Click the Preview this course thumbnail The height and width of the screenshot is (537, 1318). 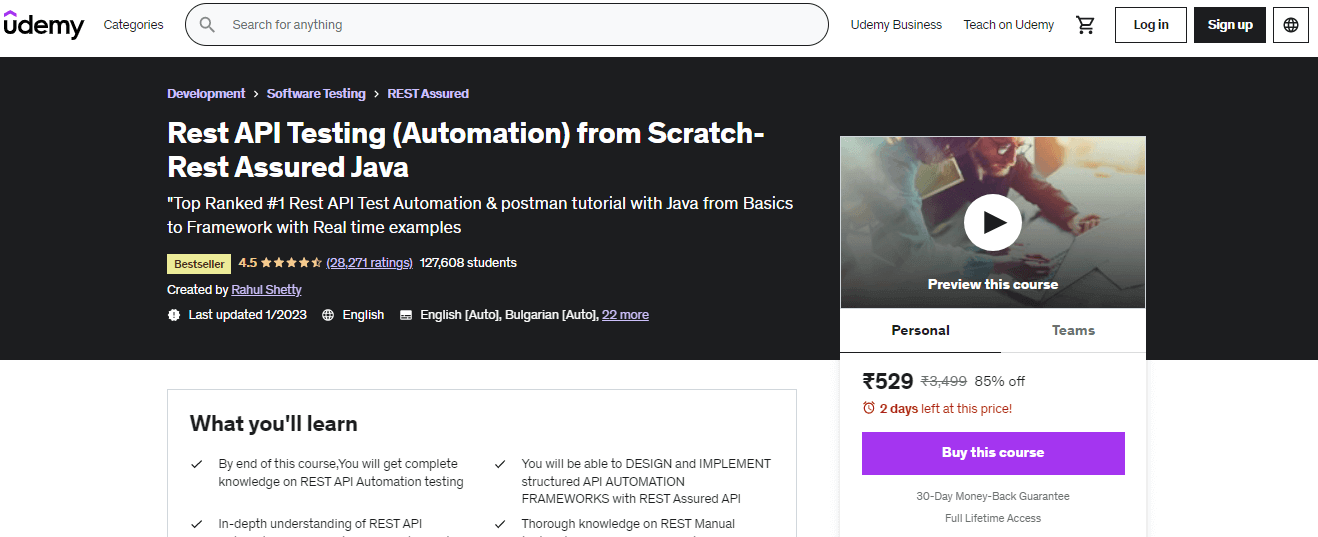click(x=993, y=222)
